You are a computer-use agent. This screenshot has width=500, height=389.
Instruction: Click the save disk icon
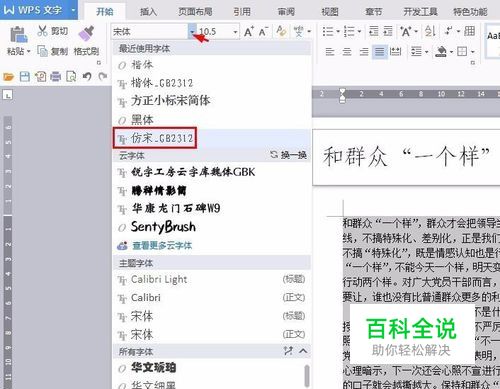[x=25, y=77]
